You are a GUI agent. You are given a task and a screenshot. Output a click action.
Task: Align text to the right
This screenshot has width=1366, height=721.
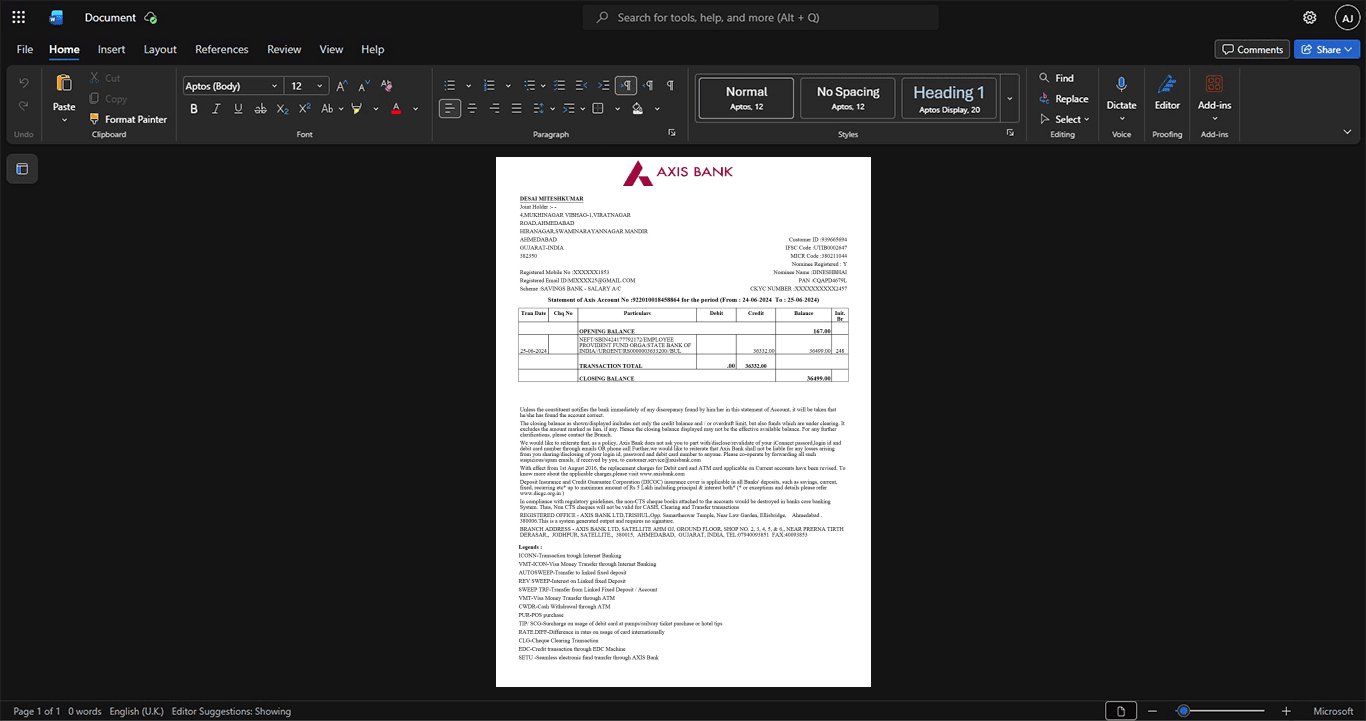(494, 108)
